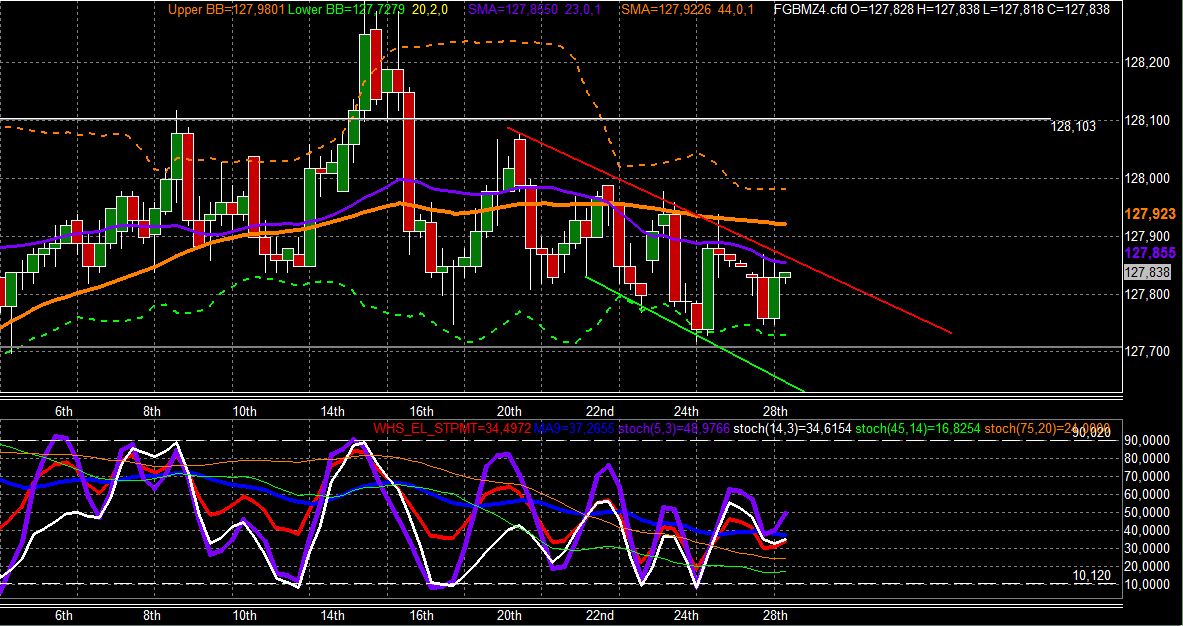The image size is (1183, 626).
Task: Click the 8th date label under price chart
Action: [x=152, y=411]
